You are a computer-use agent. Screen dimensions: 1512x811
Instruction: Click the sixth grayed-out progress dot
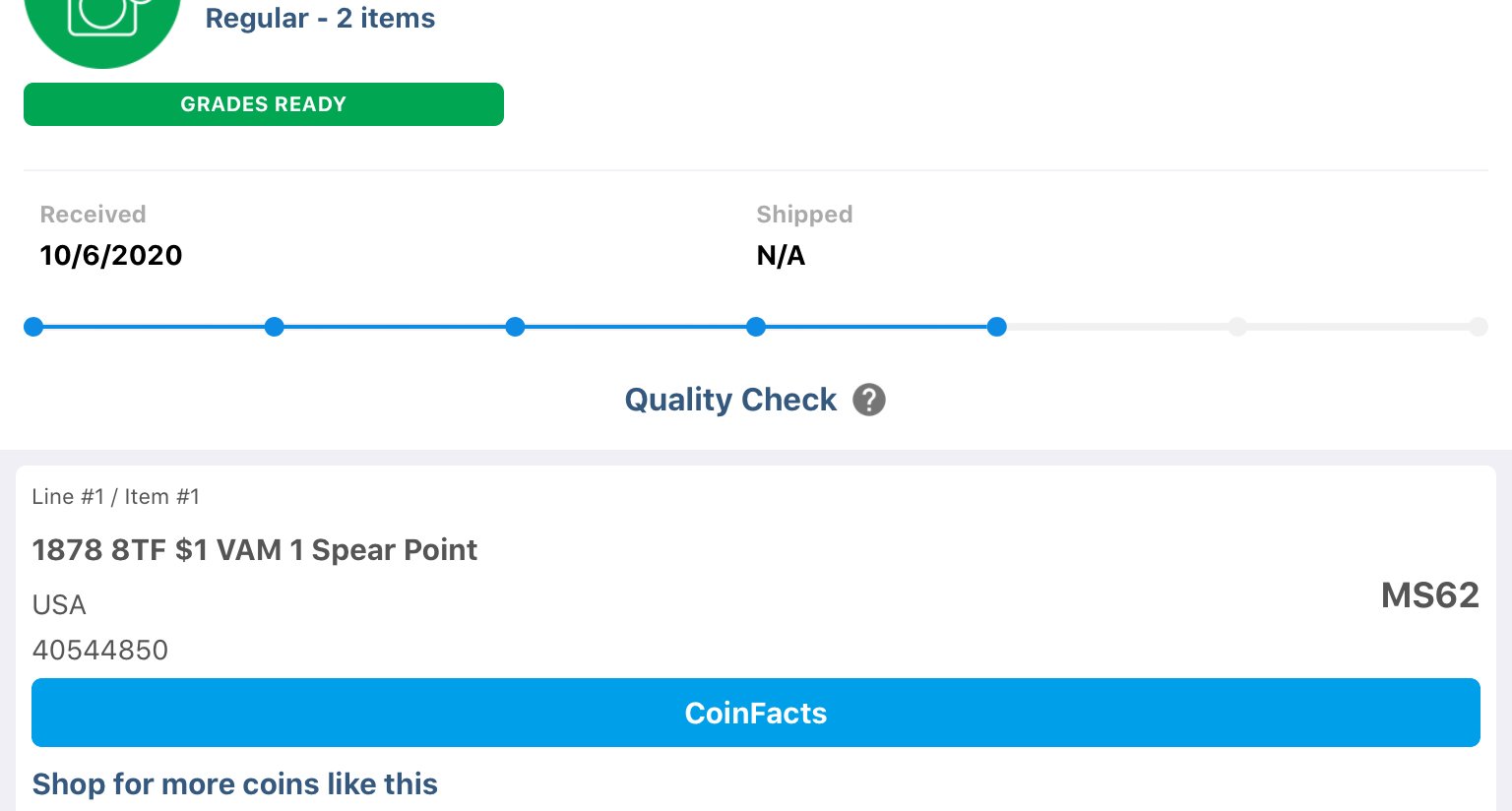pyautogui.click(x=1237, y=327)
